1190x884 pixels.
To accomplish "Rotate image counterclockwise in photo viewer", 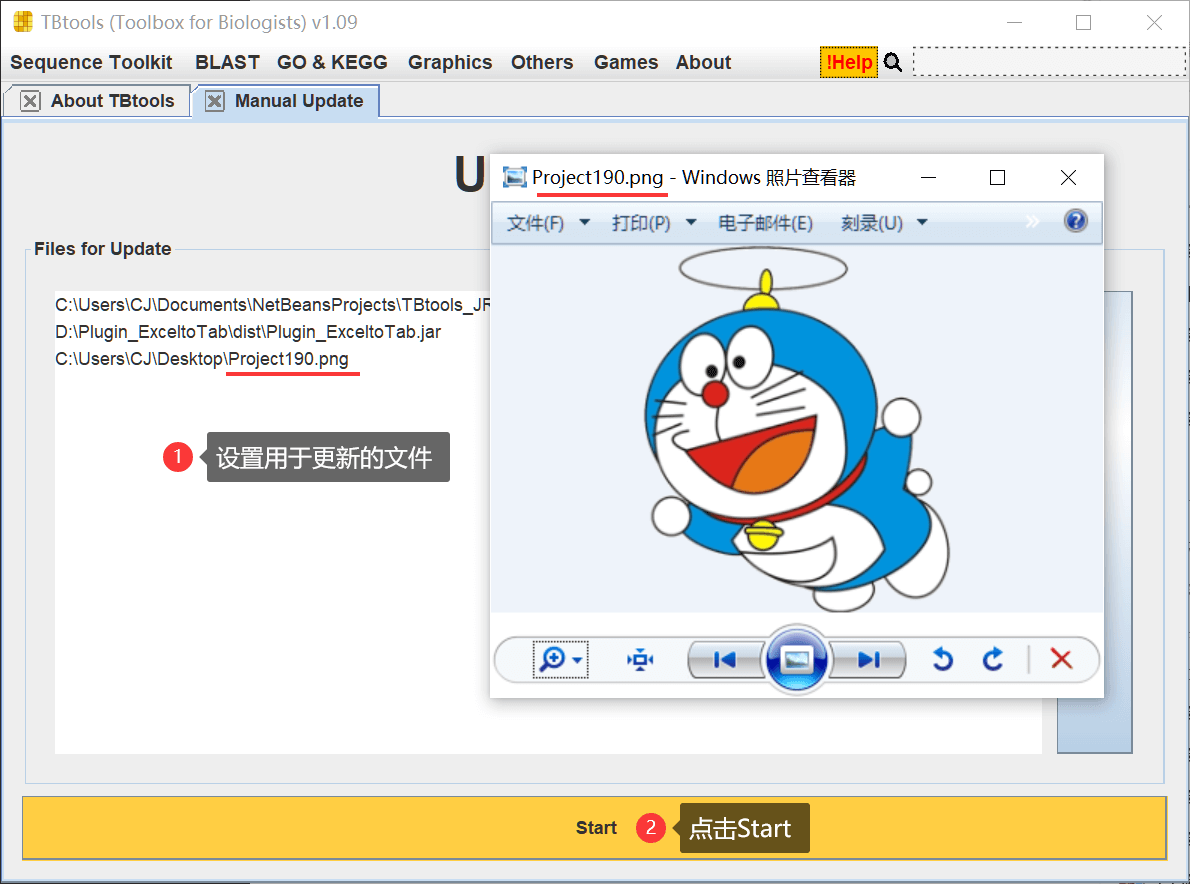I will pos(943,659).
